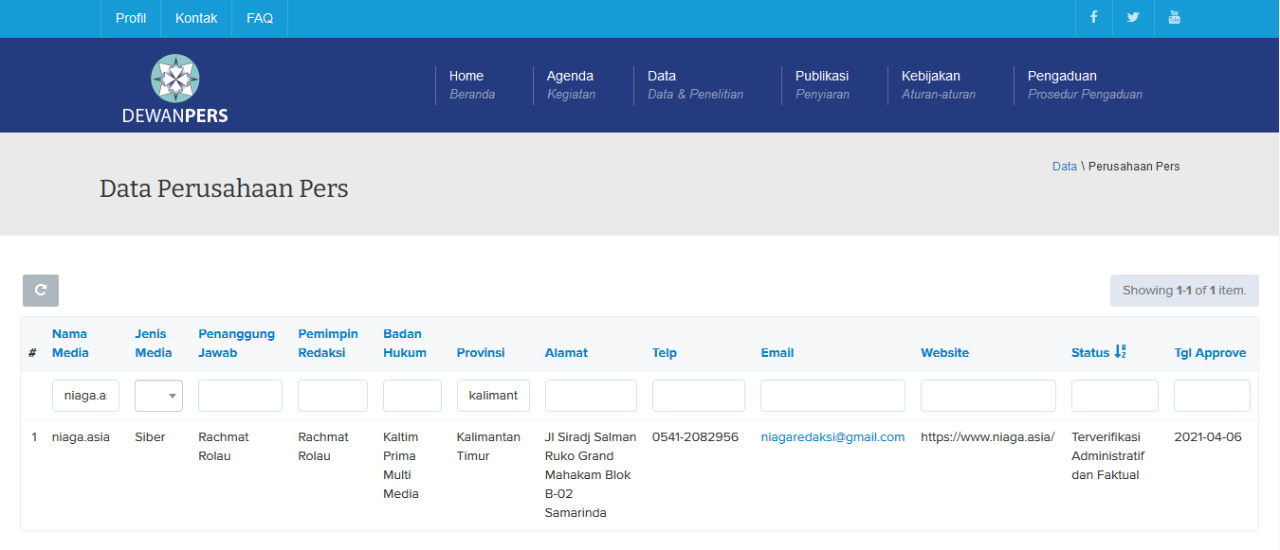Open the Facebook icon link
This screenshot has height=550, width=1280.
coord(1094,18)
